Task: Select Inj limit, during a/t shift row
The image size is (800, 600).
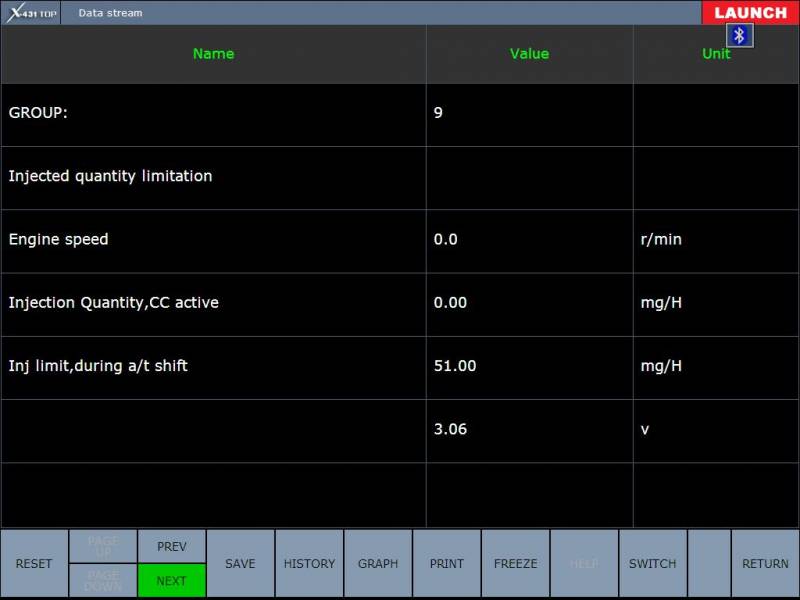Action: 213,366
